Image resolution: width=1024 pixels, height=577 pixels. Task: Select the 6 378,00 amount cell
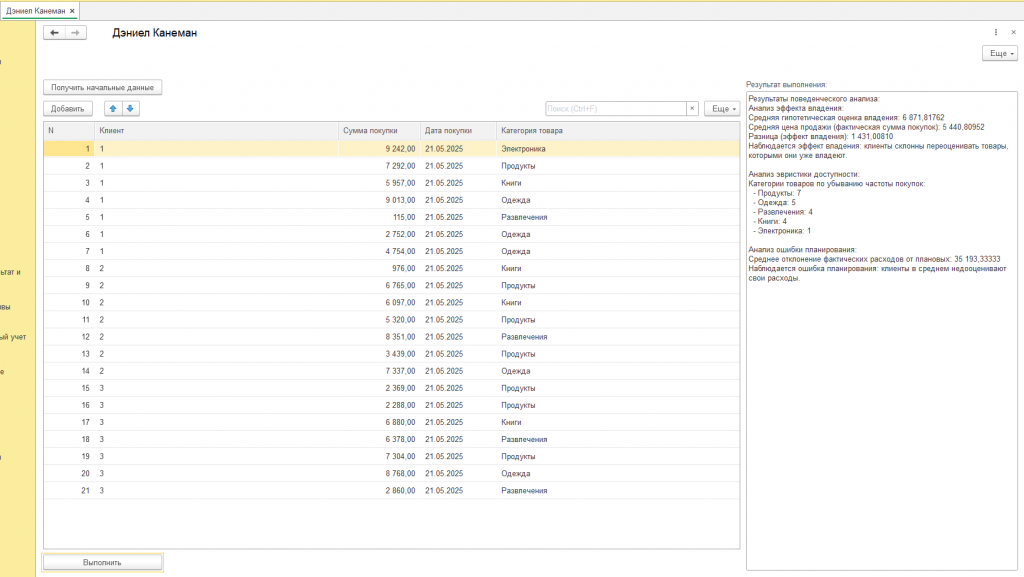[379, 439]
